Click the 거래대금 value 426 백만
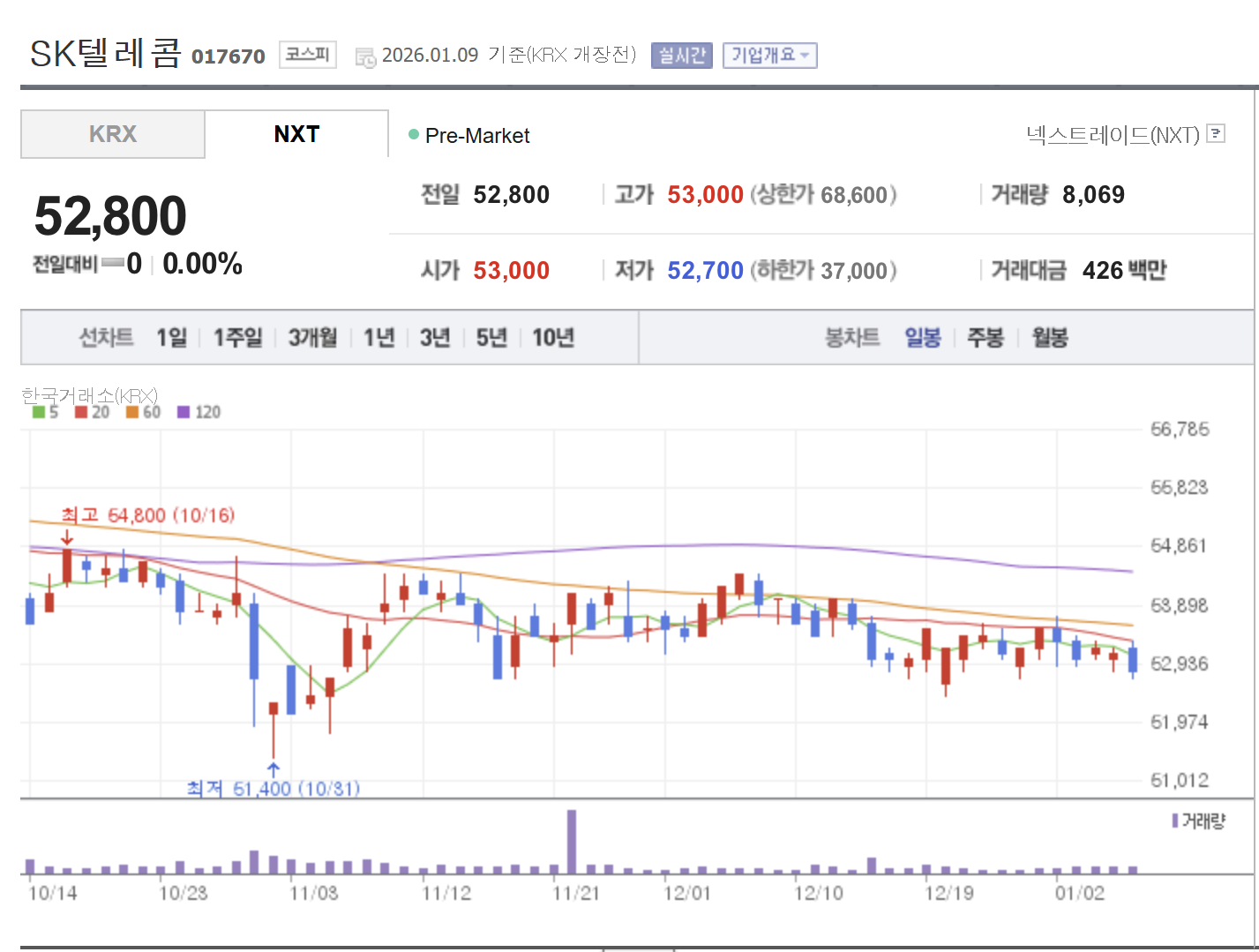Screen dimensions: 1259x952 1124,271
